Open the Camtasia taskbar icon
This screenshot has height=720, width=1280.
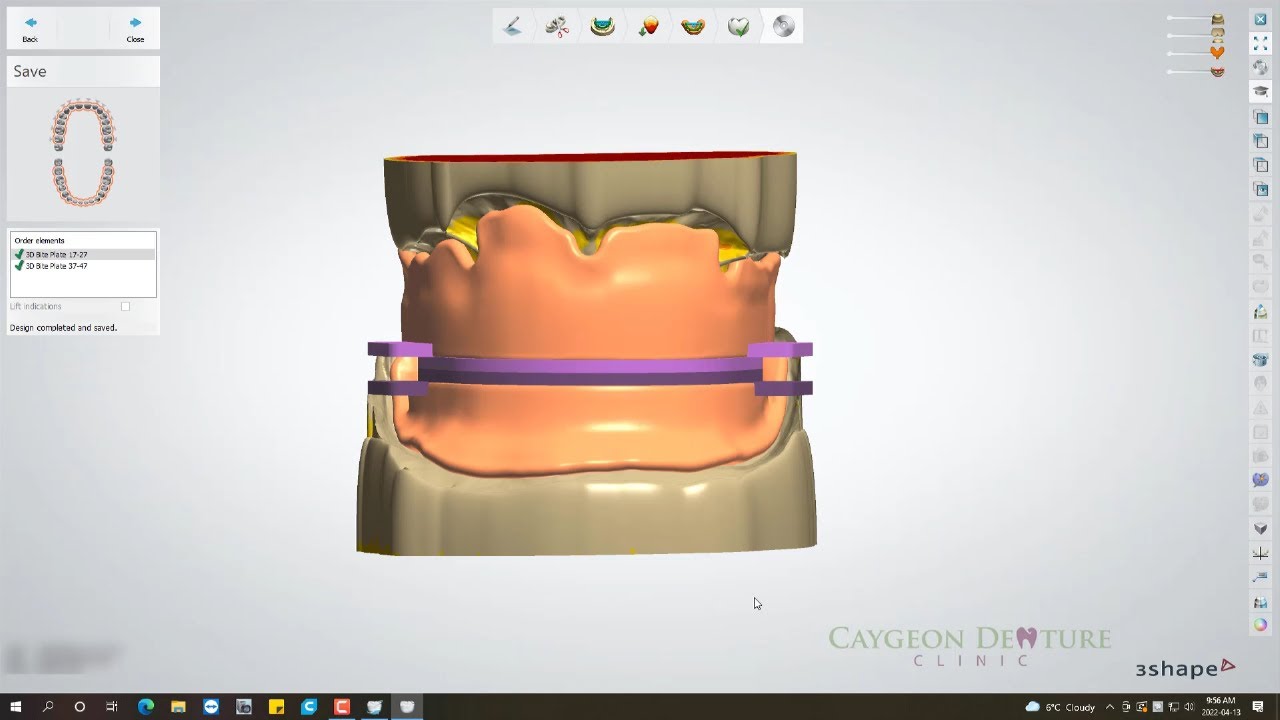click(x=342, y=707)
